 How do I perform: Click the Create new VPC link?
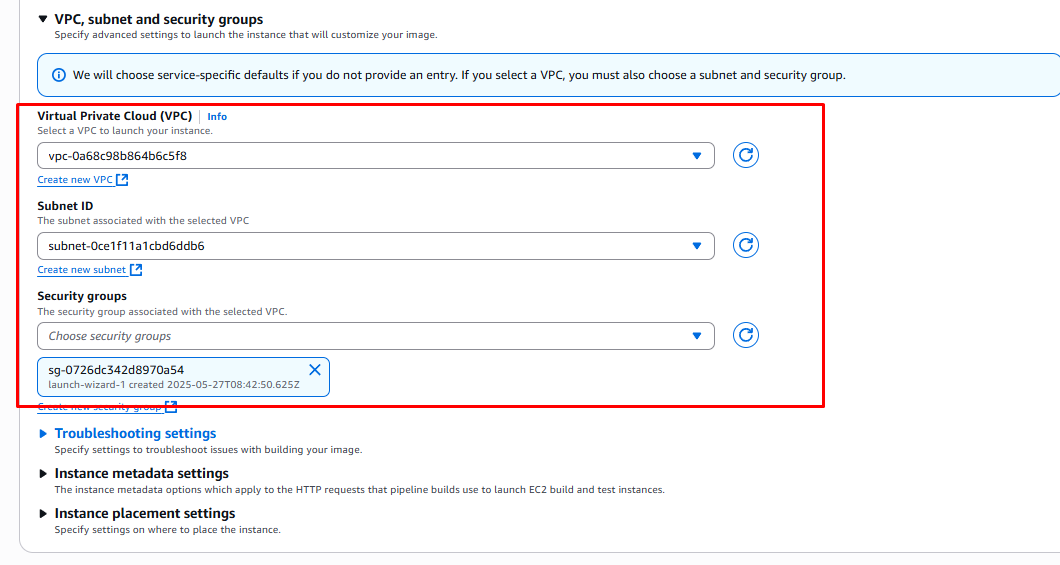(75, 180)
